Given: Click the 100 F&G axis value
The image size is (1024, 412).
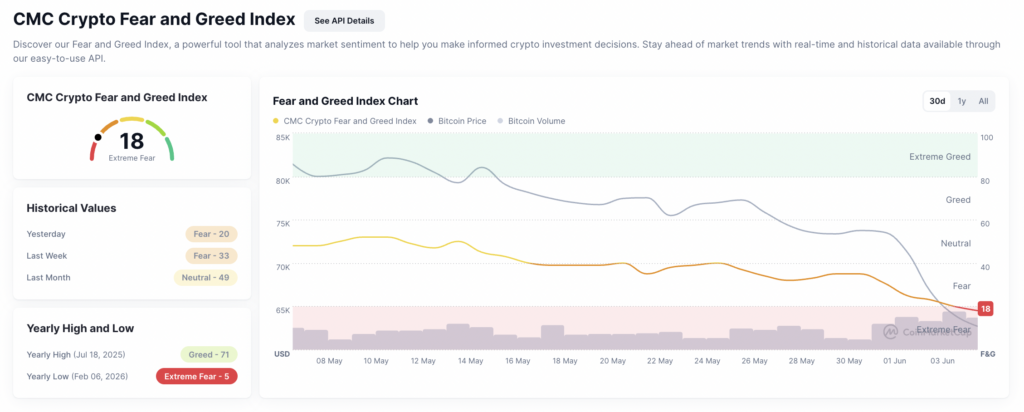Looking at the screenshot, I should click(x=987, y=138).
